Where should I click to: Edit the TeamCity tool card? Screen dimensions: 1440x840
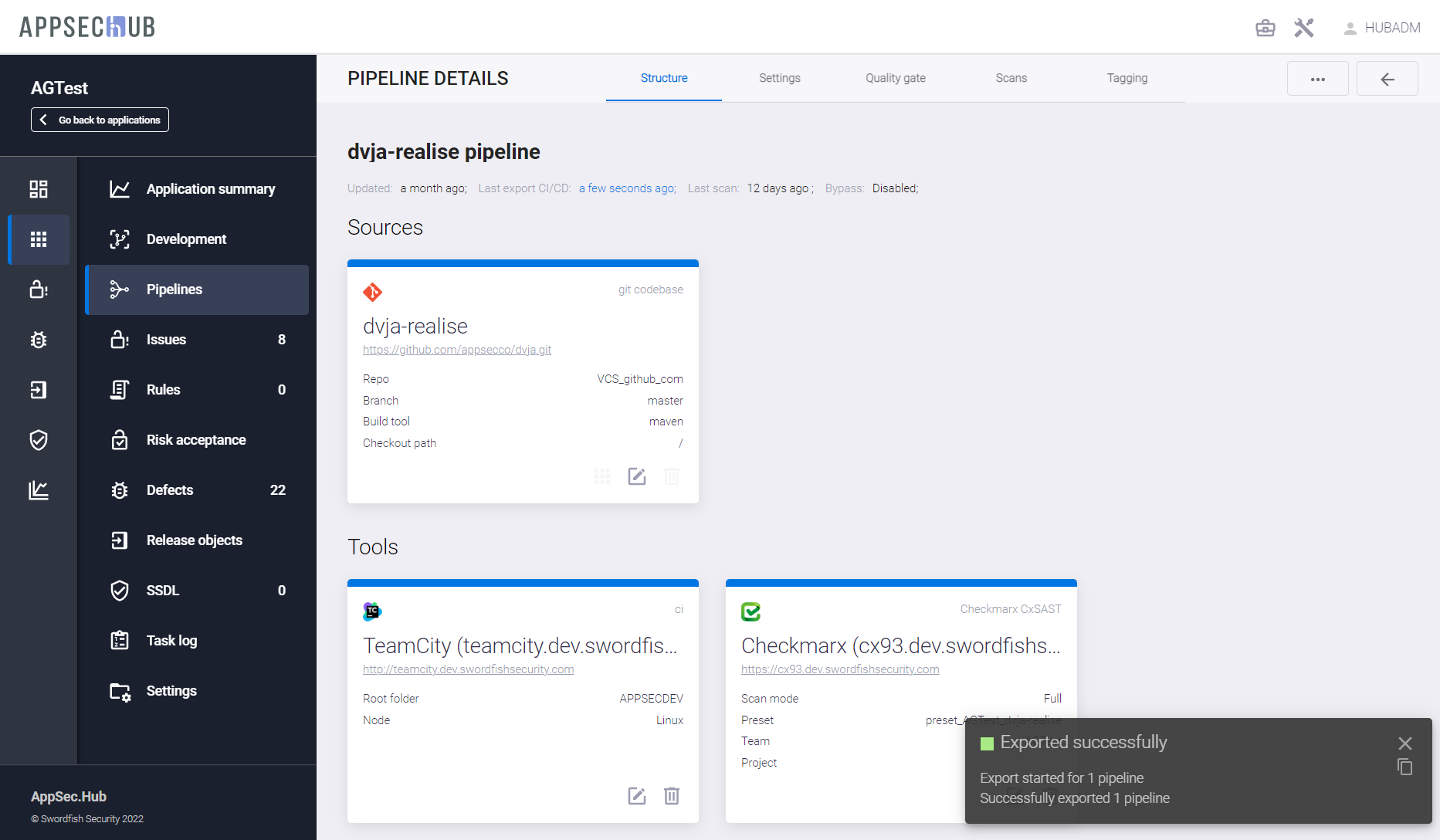click(636, 796)
